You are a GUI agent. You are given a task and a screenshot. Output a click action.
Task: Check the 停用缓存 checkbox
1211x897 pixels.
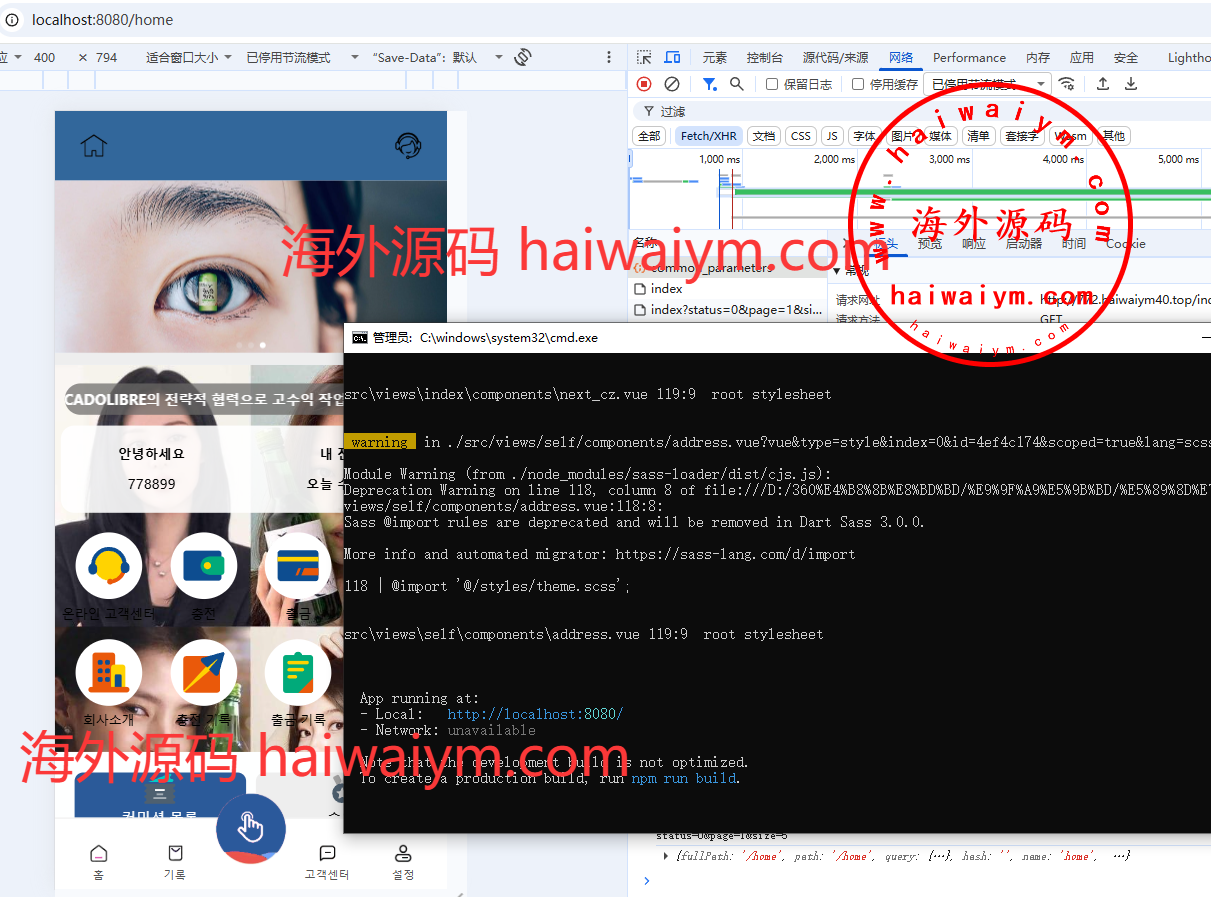coord(858,84)
